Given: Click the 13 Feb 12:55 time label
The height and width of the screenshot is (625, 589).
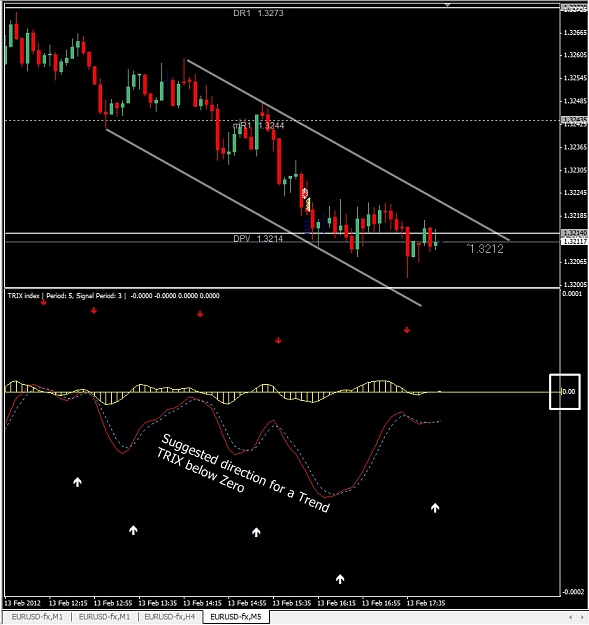Looking at the screenshot, I should (x=113, y=603).
